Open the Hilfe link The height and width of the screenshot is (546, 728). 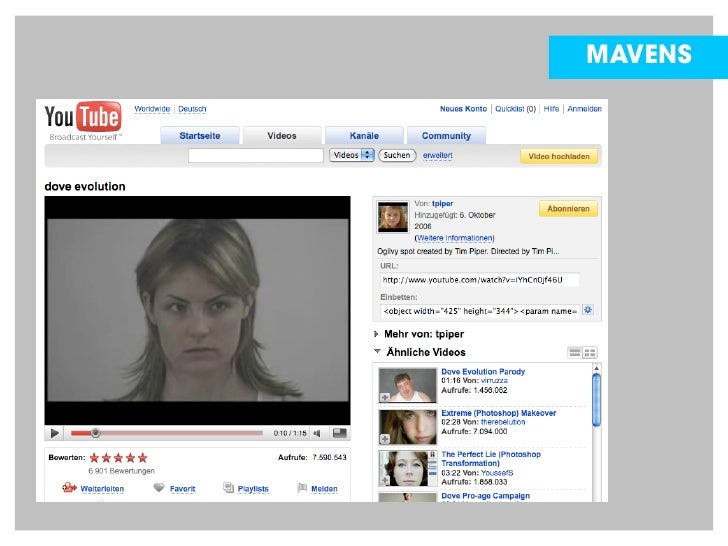tap(551, 109)
